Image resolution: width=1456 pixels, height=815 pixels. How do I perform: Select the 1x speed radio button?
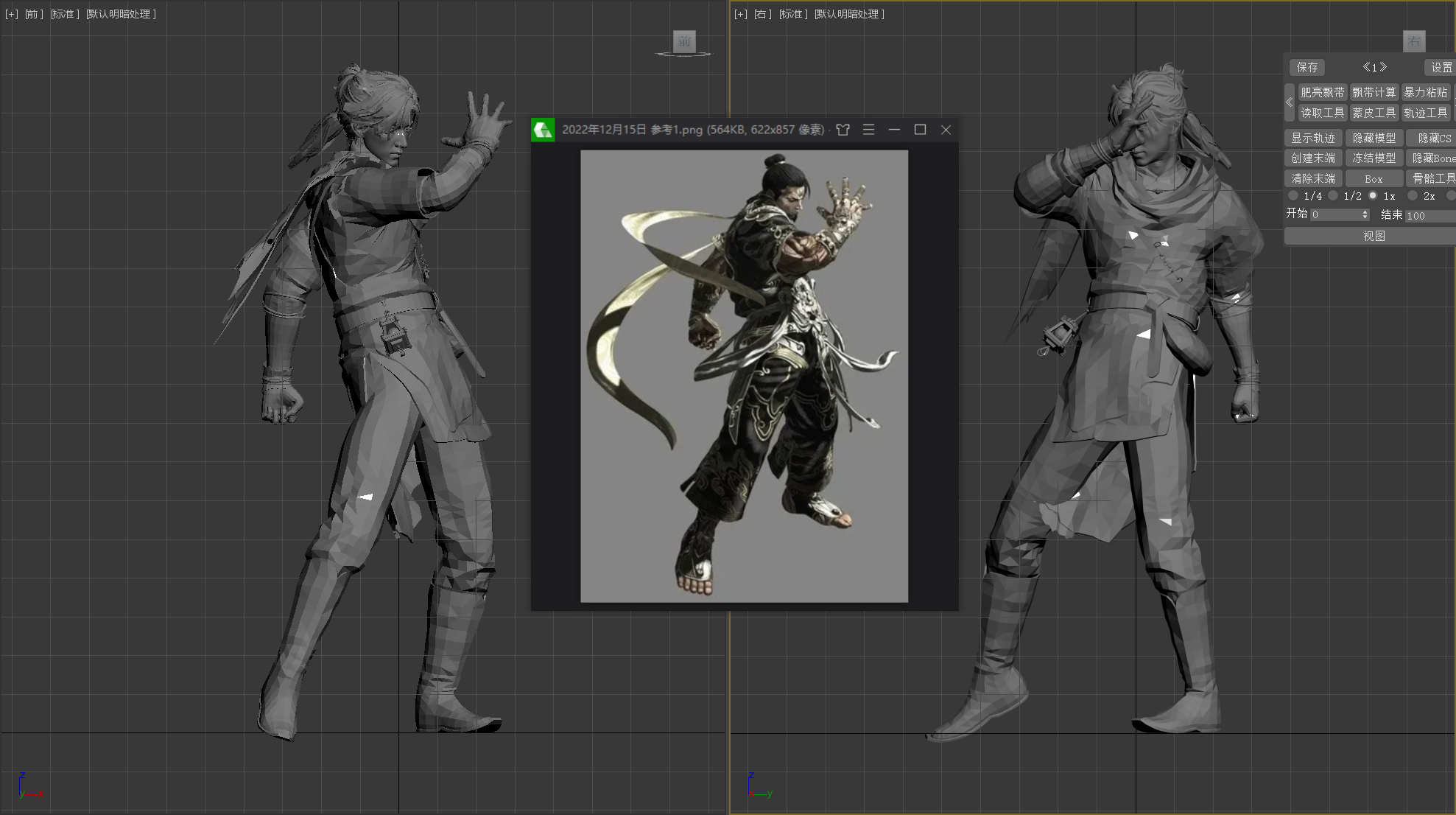pos(1373,196)
